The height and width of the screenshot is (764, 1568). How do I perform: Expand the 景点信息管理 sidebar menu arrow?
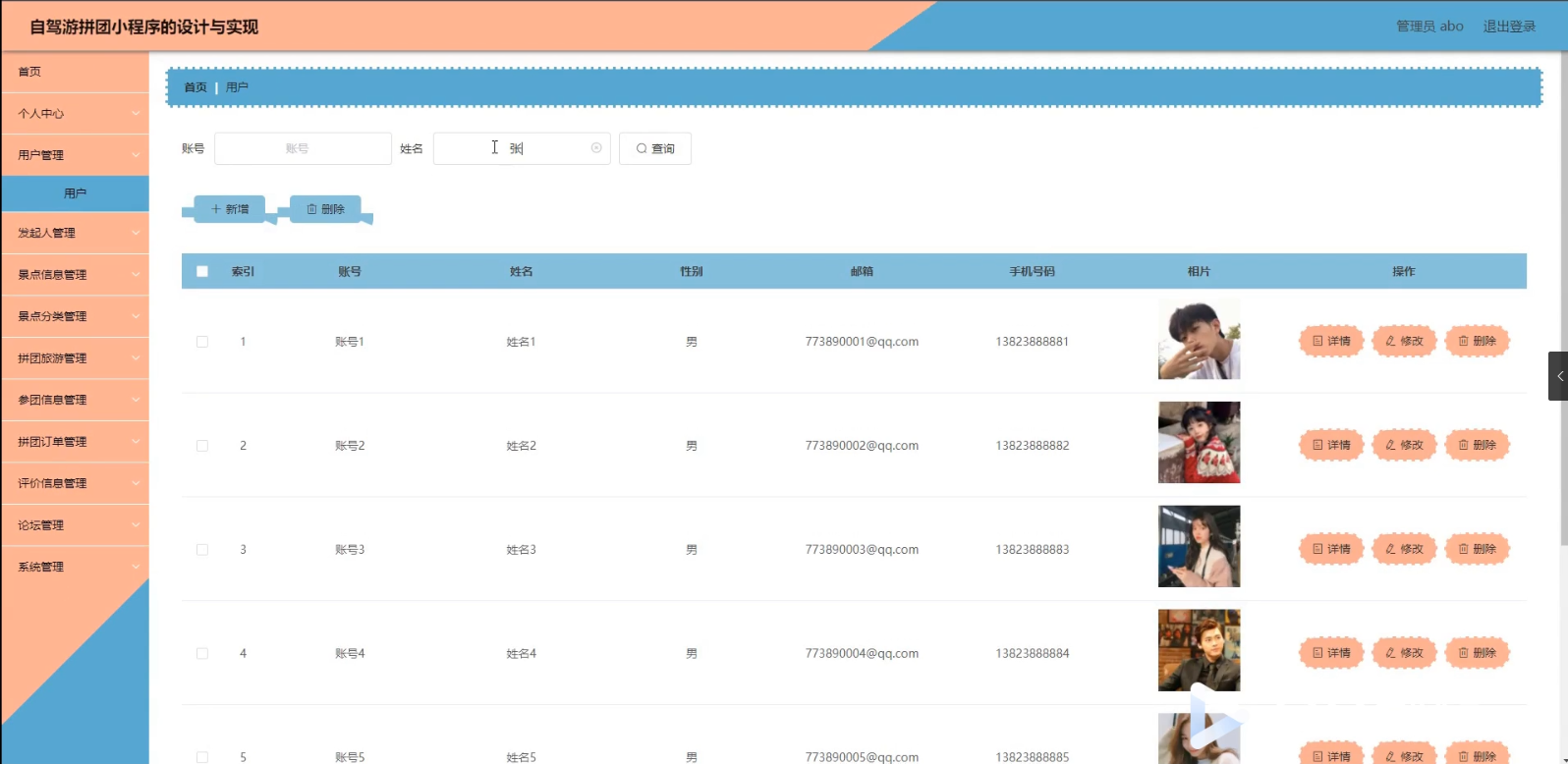(x=136, y=275)
